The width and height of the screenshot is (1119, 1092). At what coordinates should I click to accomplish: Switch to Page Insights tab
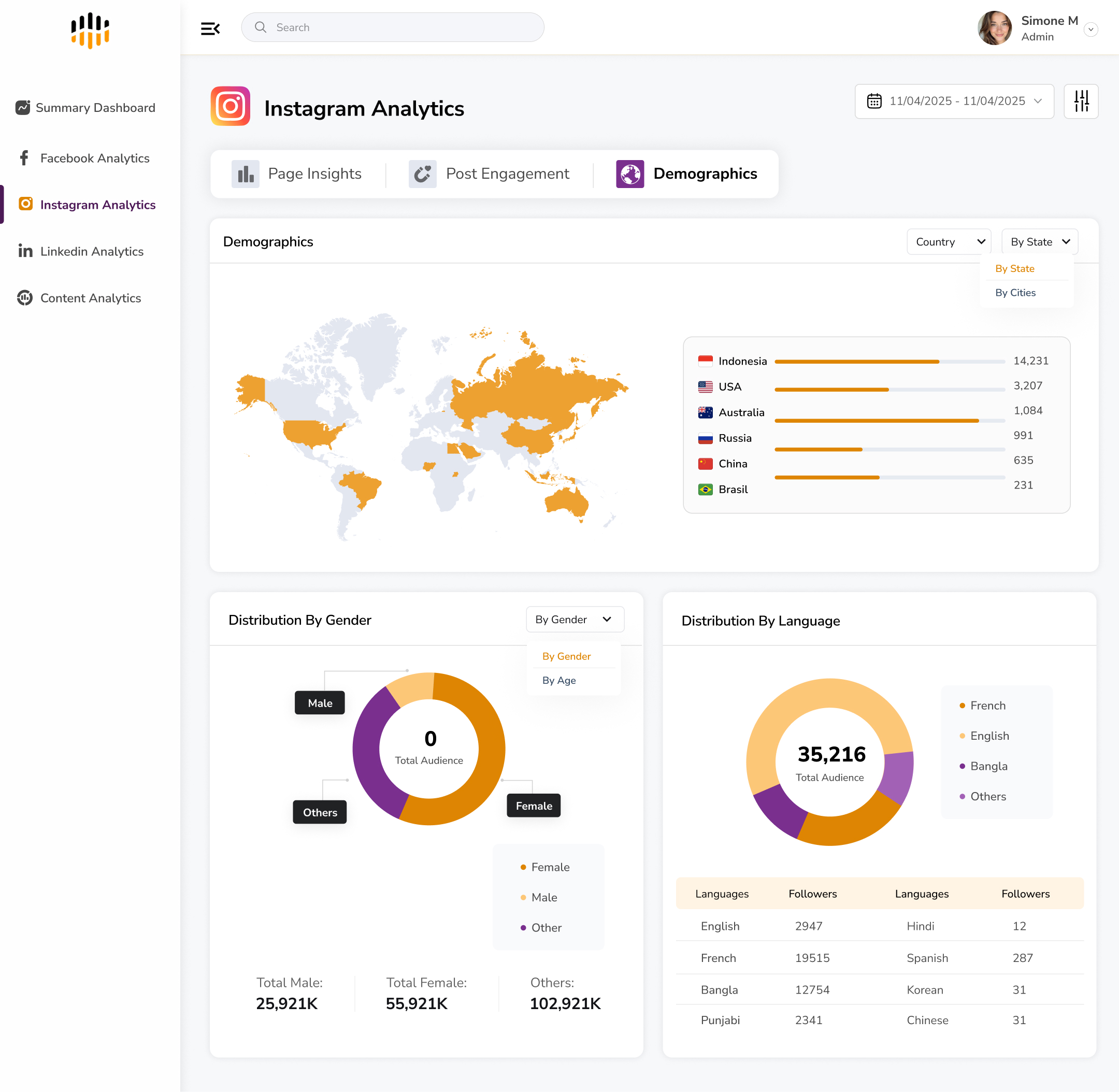(296, 174)
